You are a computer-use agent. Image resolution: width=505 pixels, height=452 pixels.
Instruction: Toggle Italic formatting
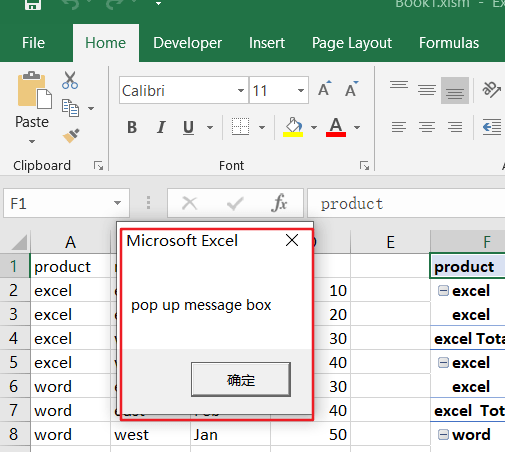(x=161, y=127)
